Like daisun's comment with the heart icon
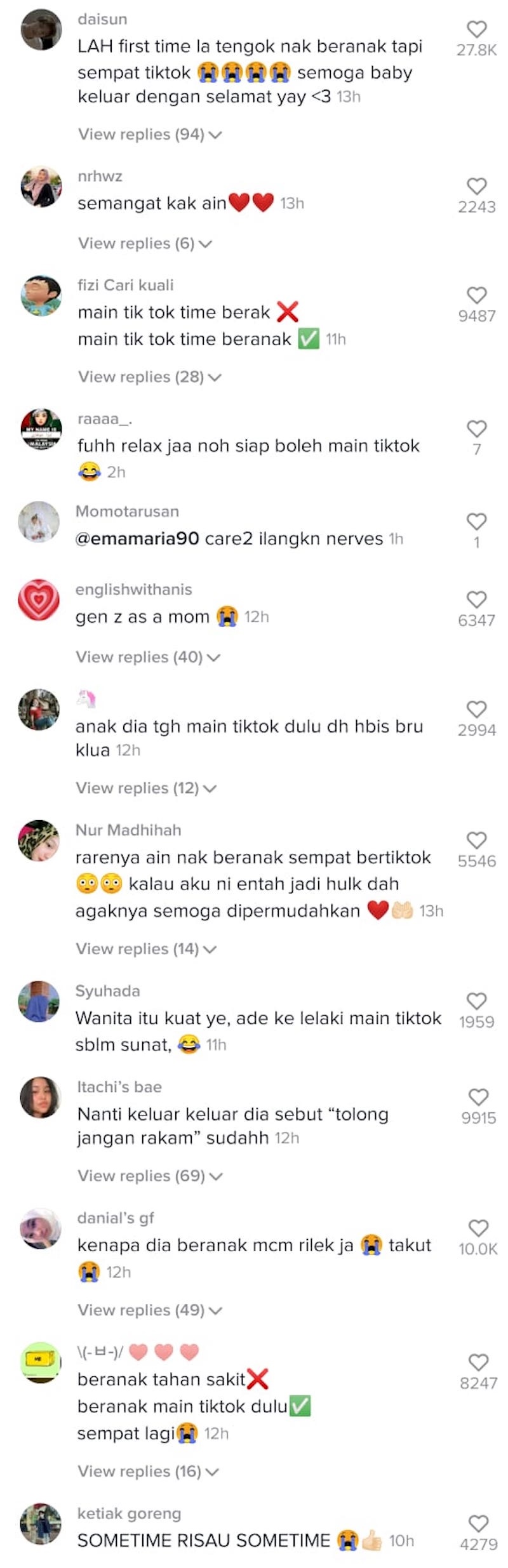The image size is (508, 1568). [476, 29]
